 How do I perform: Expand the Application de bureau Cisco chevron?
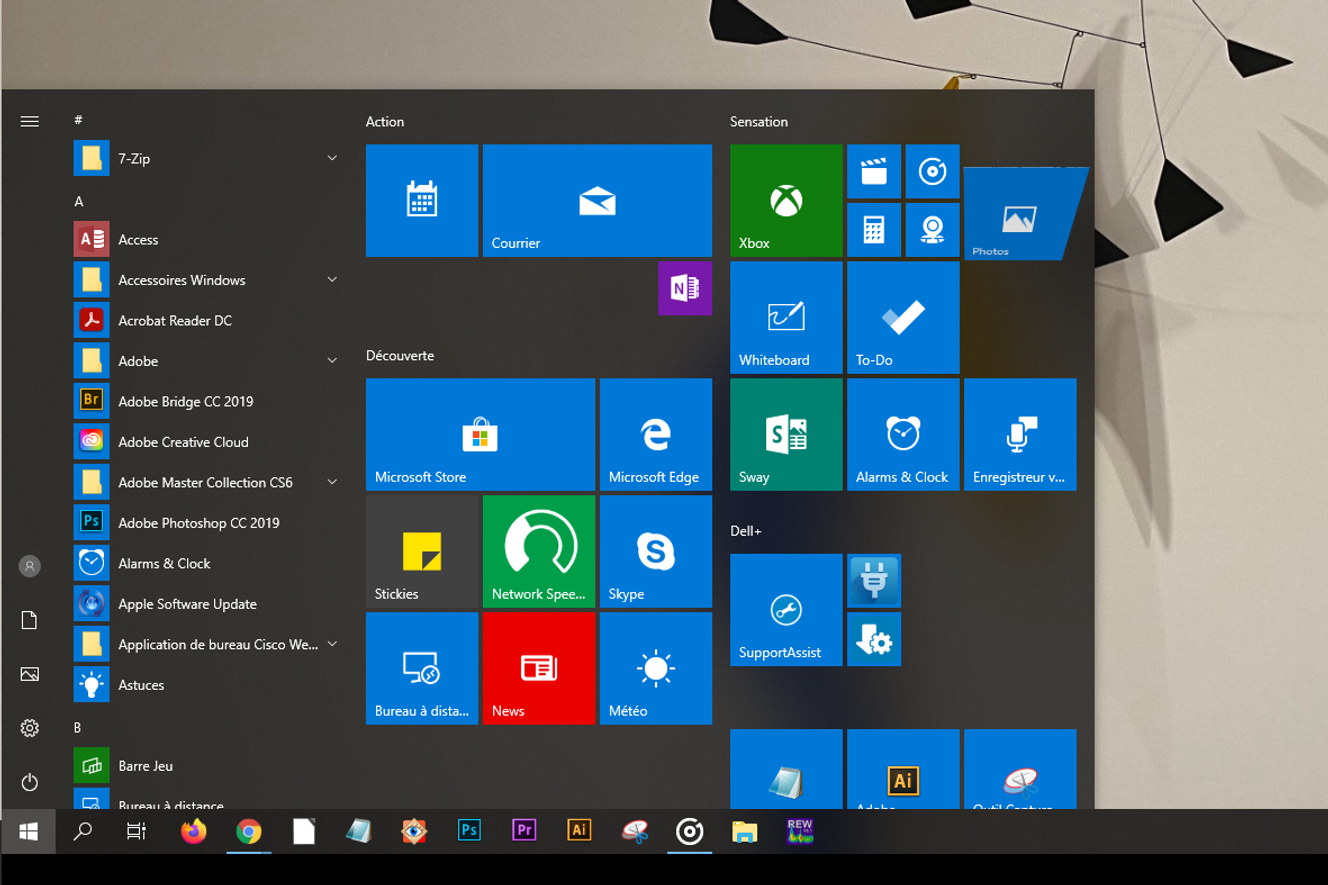click(x=332, y=644)
